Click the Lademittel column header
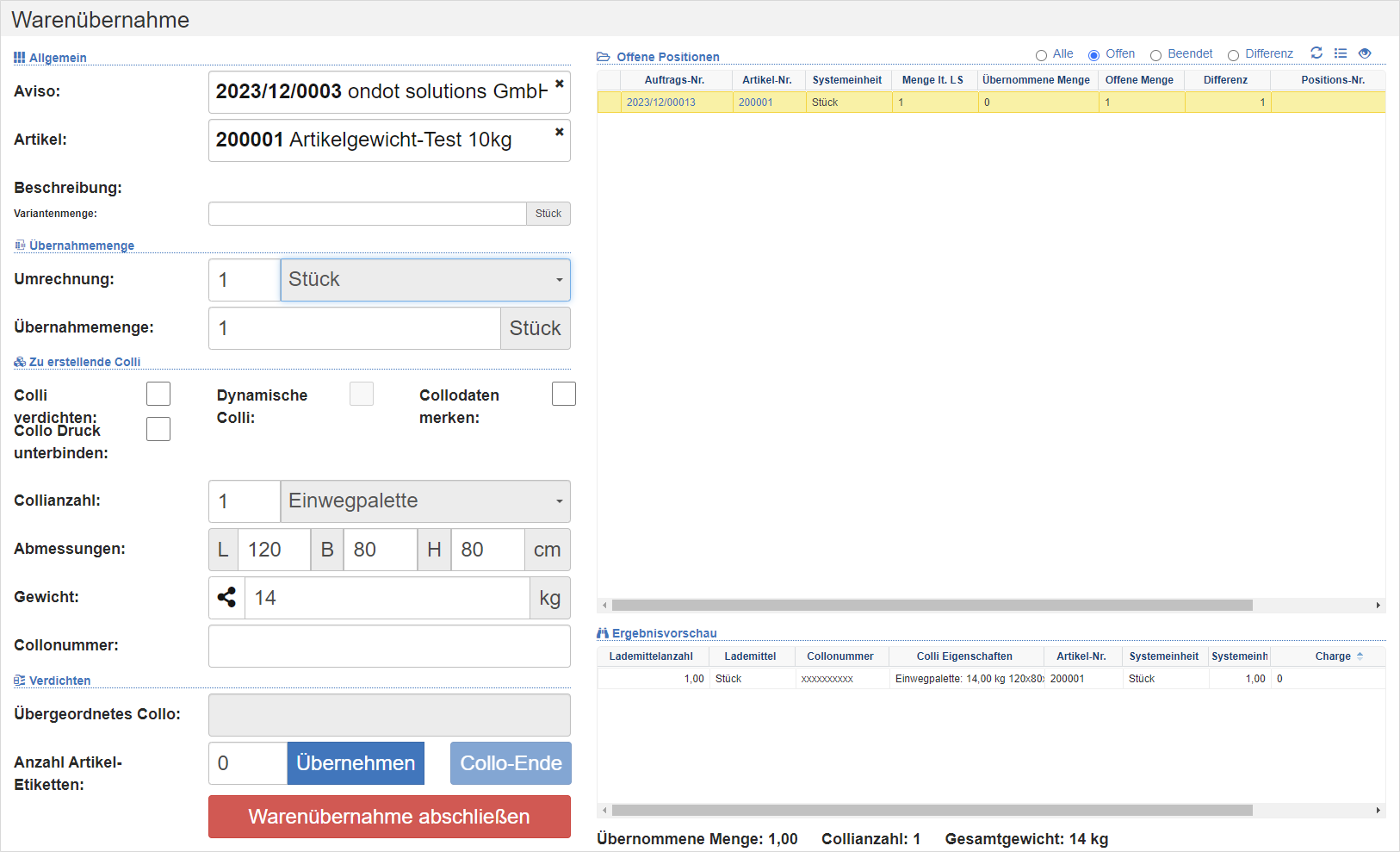The width and height of the screenshot is (1400, 852). 750,656
